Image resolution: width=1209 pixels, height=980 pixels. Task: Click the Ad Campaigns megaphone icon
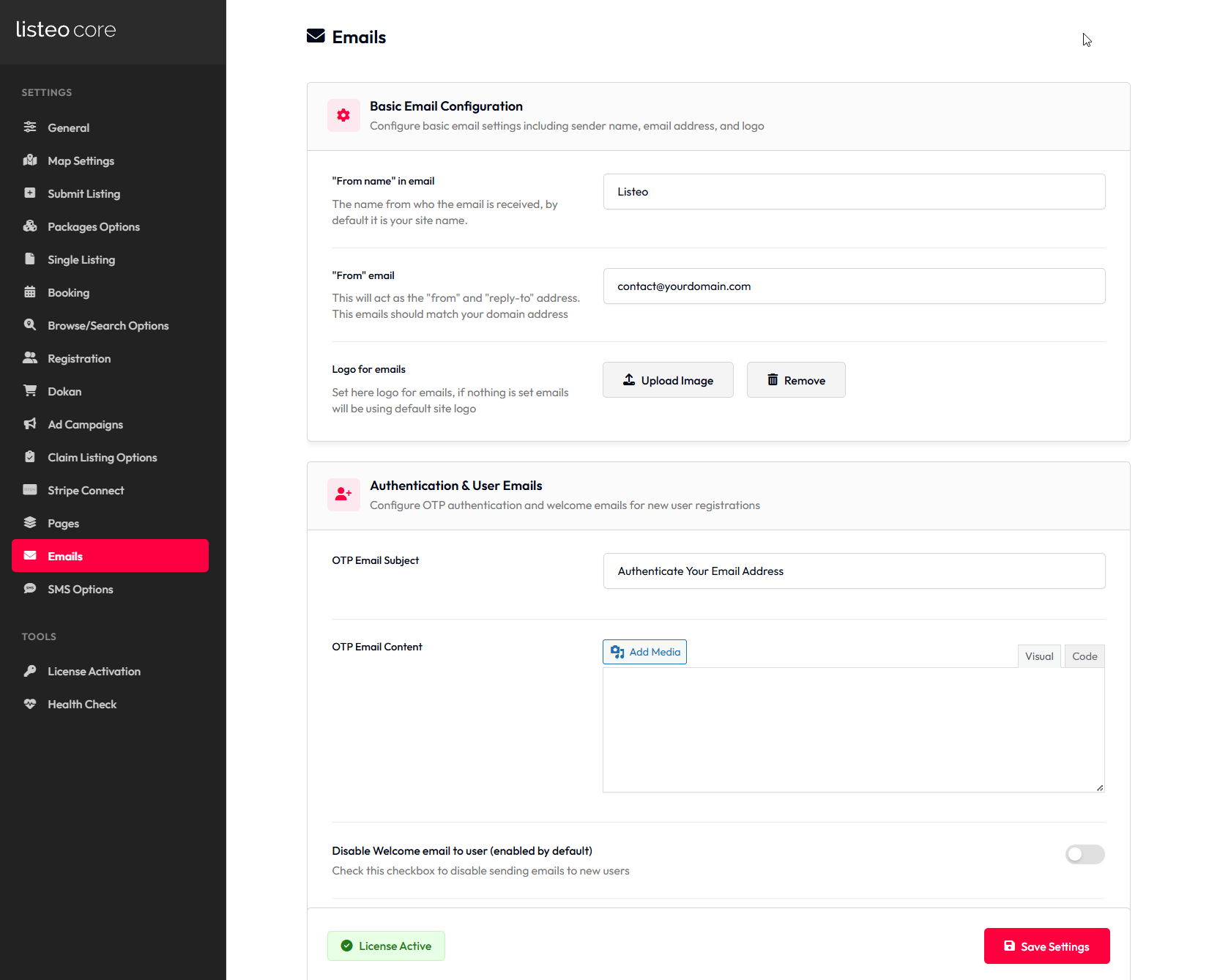(x=30, y=424)
